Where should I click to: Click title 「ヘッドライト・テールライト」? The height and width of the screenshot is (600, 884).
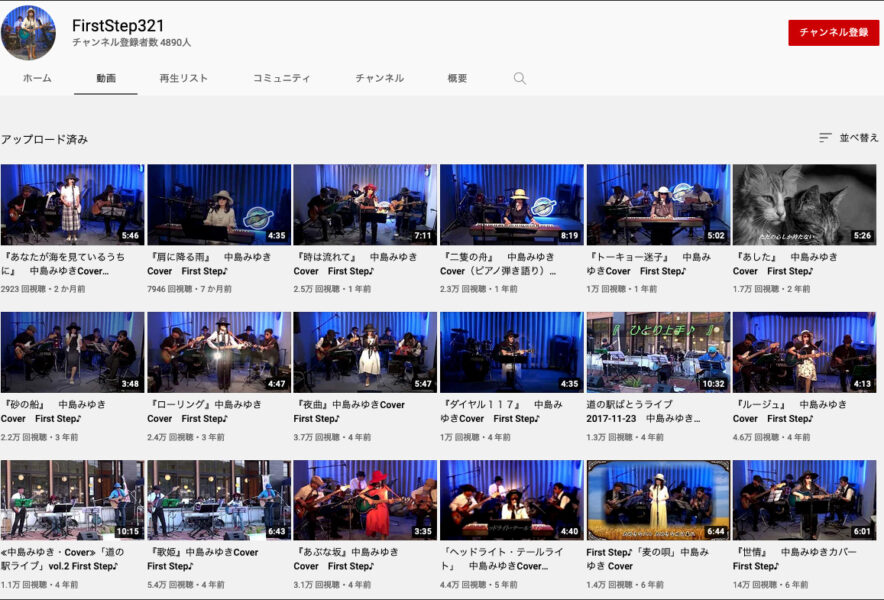coord(501,559)
